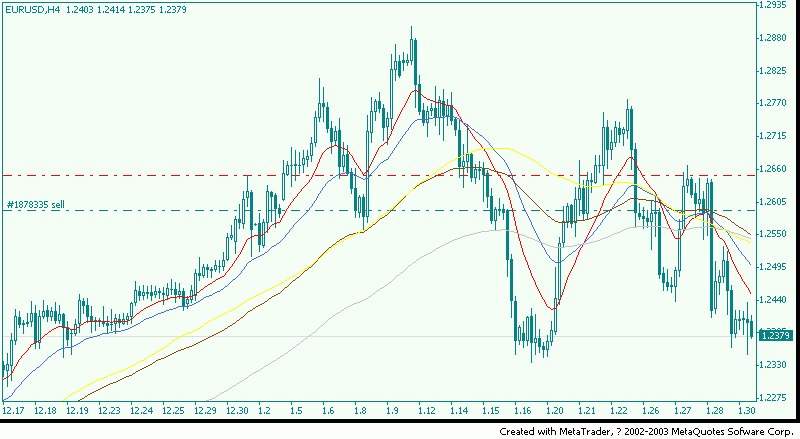Click the 1.26 date label on time axis
The image size is (800, 439).
pos(651,410)
